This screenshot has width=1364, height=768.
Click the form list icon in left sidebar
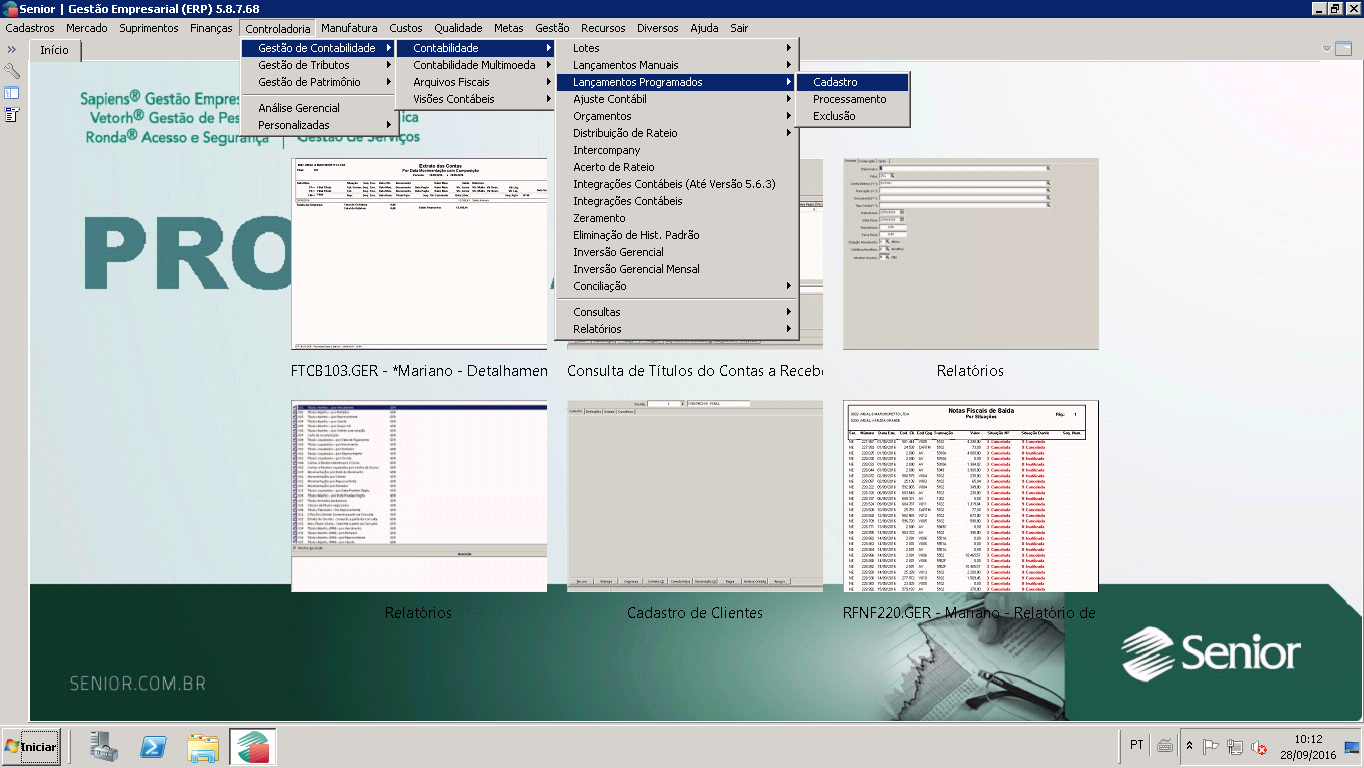(12, 115)
